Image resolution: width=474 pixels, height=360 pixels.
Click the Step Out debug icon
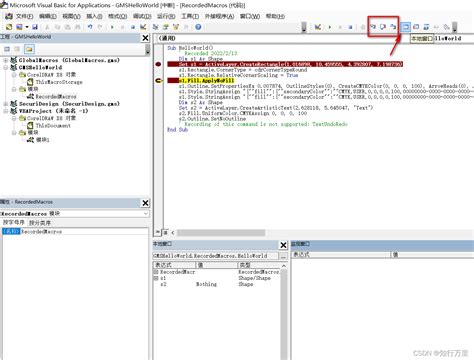[394, 27]
